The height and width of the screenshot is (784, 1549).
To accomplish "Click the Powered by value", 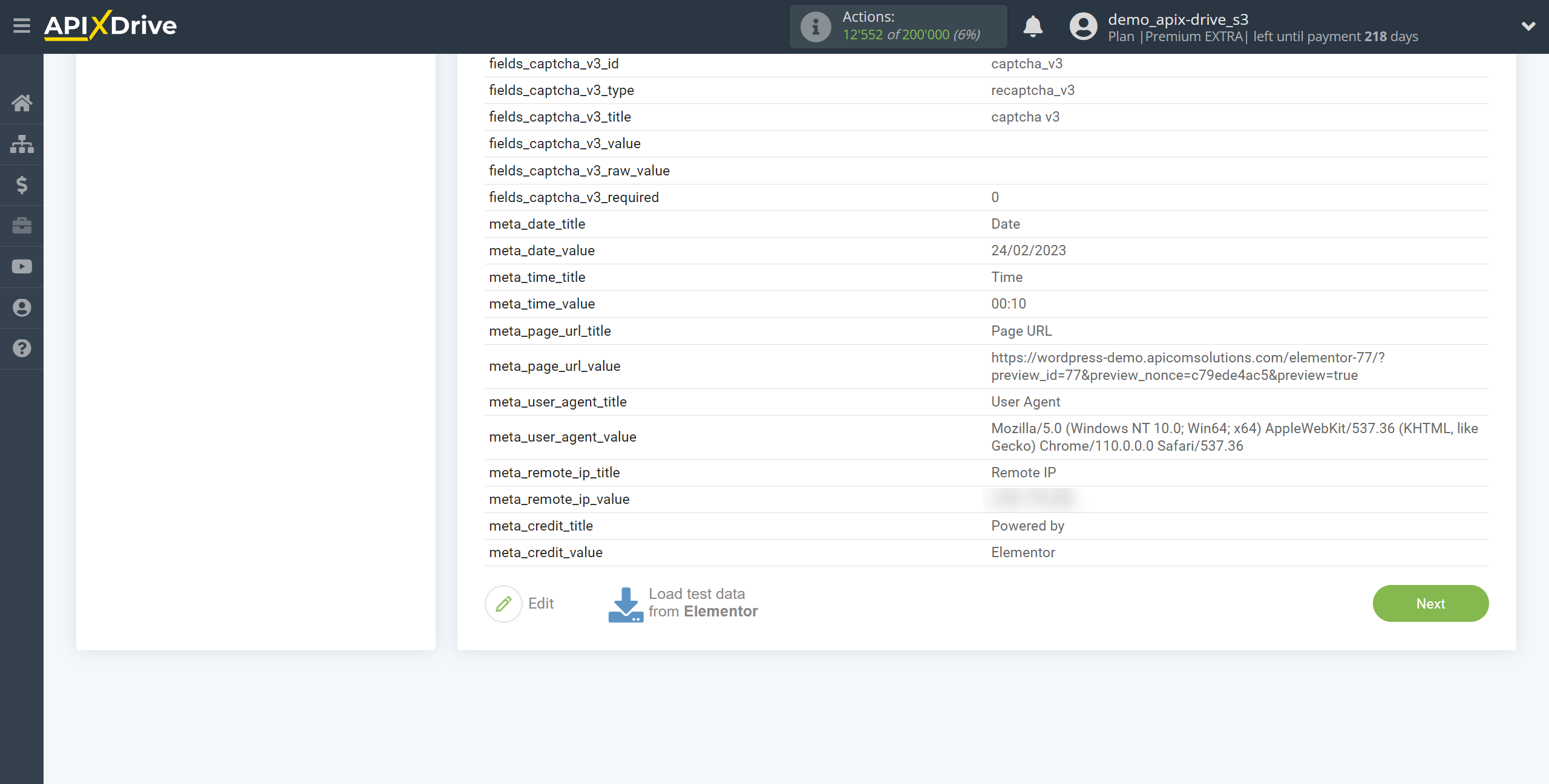I will point(1027,526).
